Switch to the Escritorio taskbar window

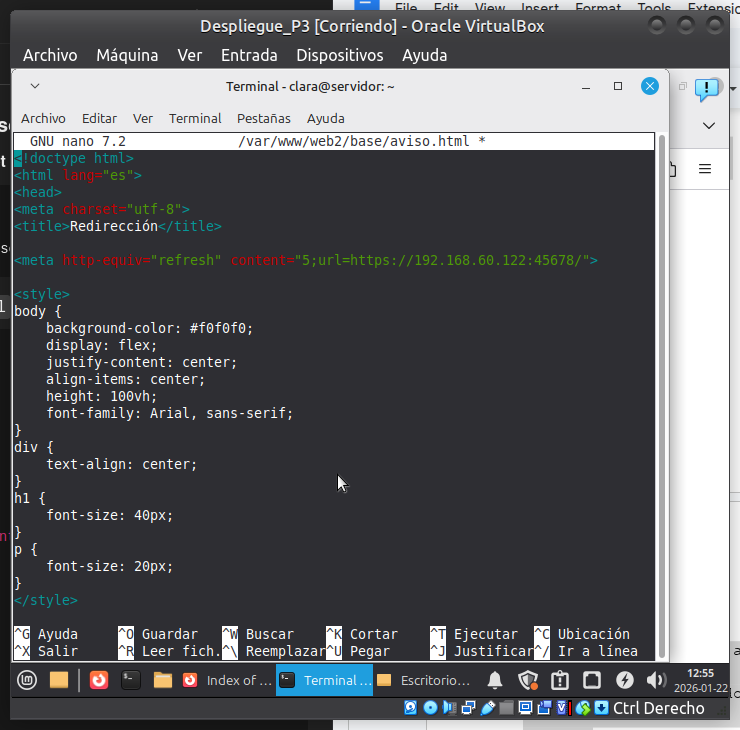[424, 681]
